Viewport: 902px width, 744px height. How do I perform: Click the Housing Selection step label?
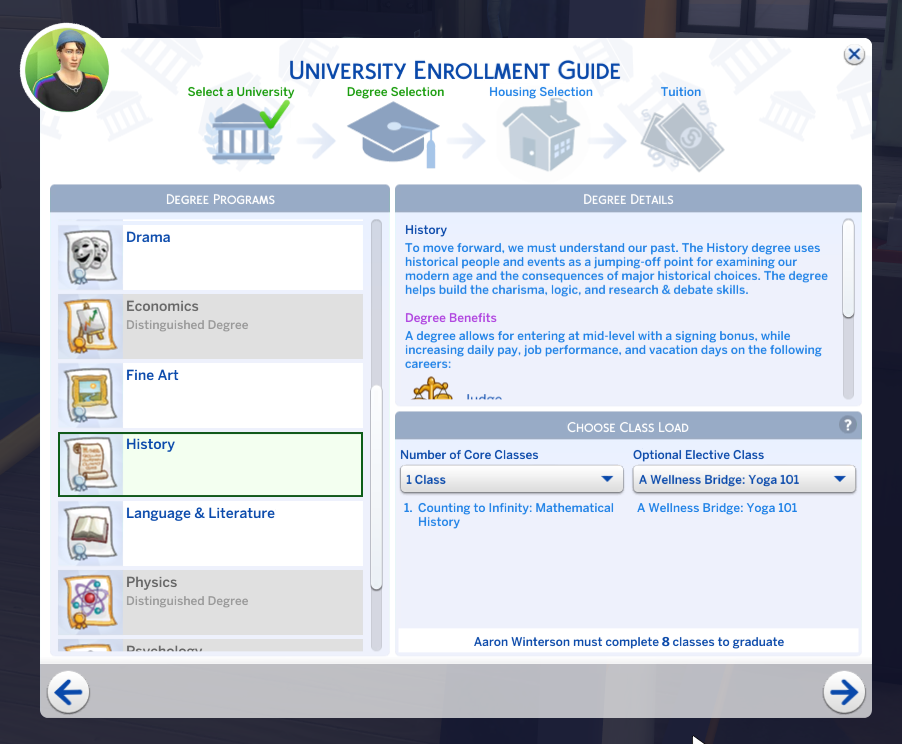click(541, 92)
